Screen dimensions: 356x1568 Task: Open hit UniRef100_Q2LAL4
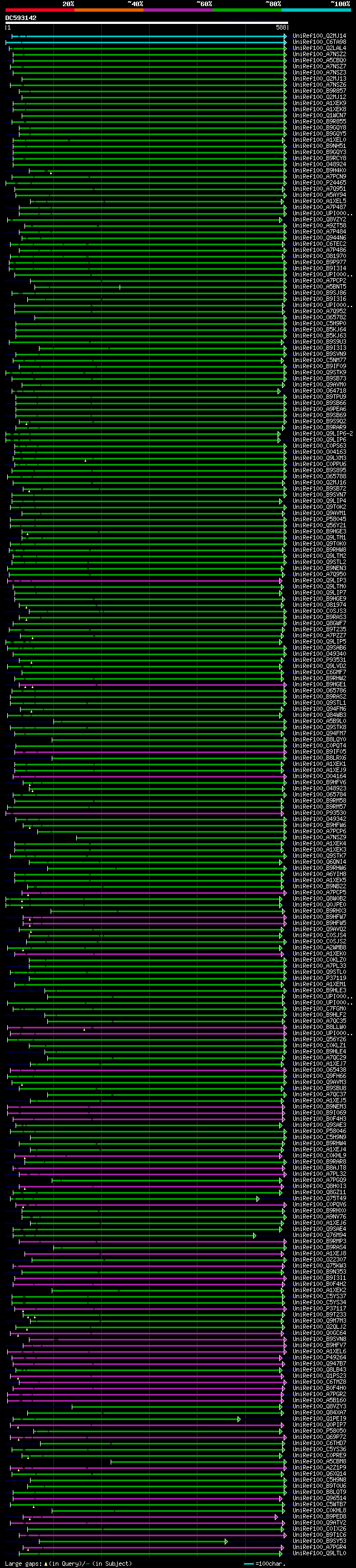[x=319, y=48]
